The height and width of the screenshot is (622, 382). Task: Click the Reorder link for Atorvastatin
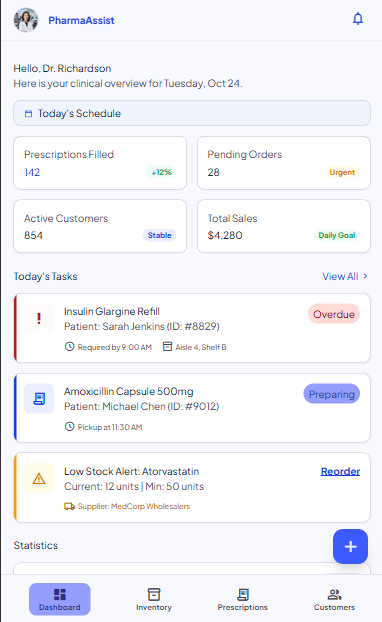[340, 471]
